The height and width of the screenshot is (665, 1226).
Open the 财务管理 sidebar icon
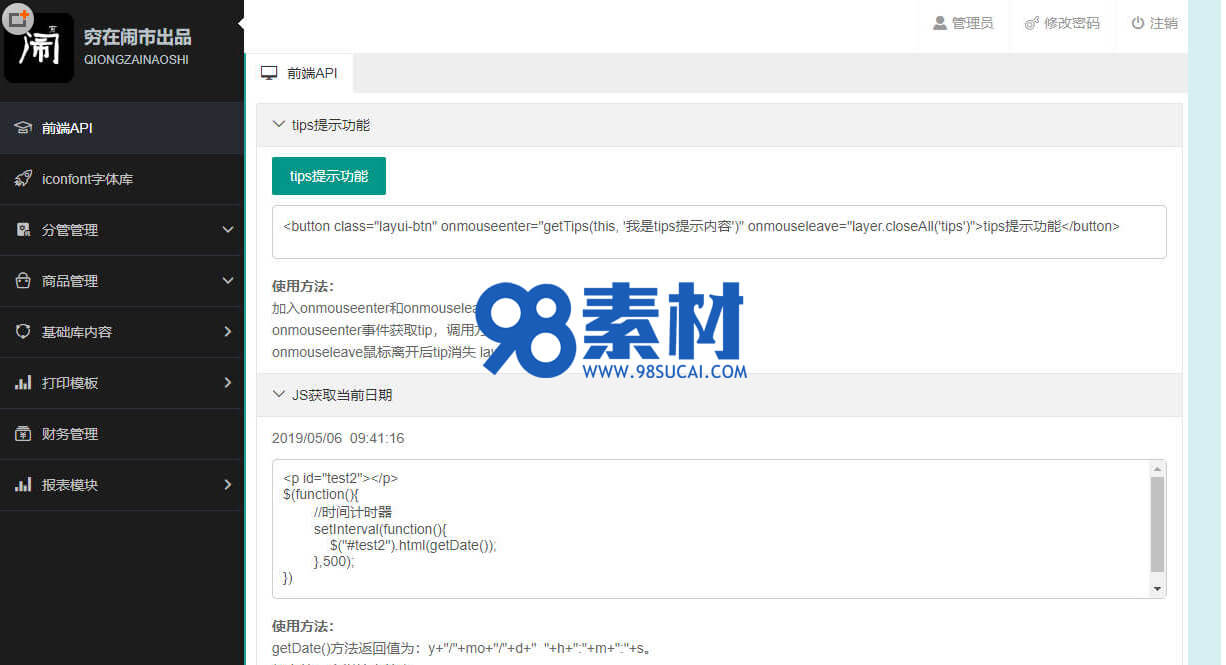coord(25,433)
